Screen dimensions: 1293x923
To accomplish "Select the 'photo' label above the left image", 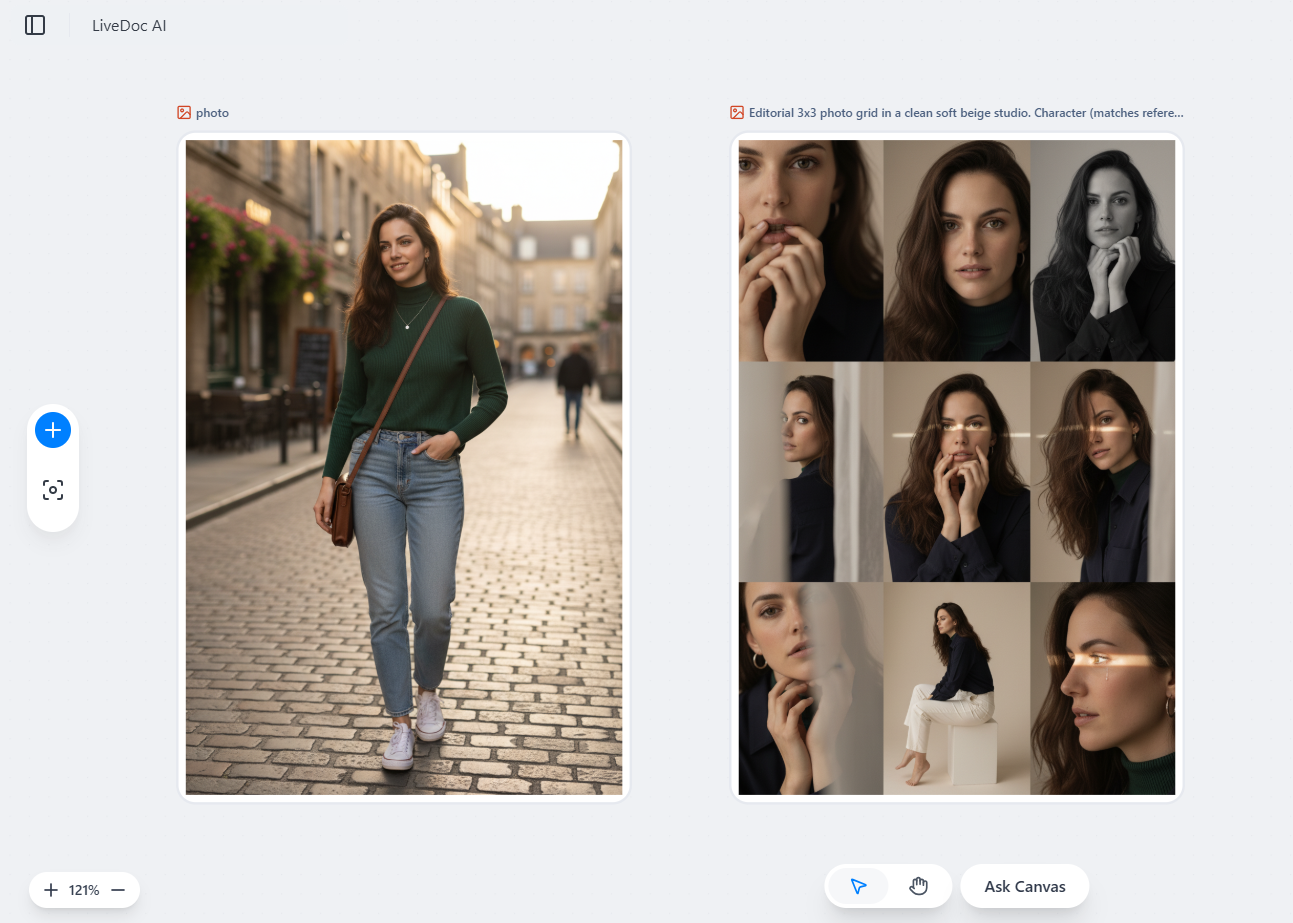I will (212, 112).
